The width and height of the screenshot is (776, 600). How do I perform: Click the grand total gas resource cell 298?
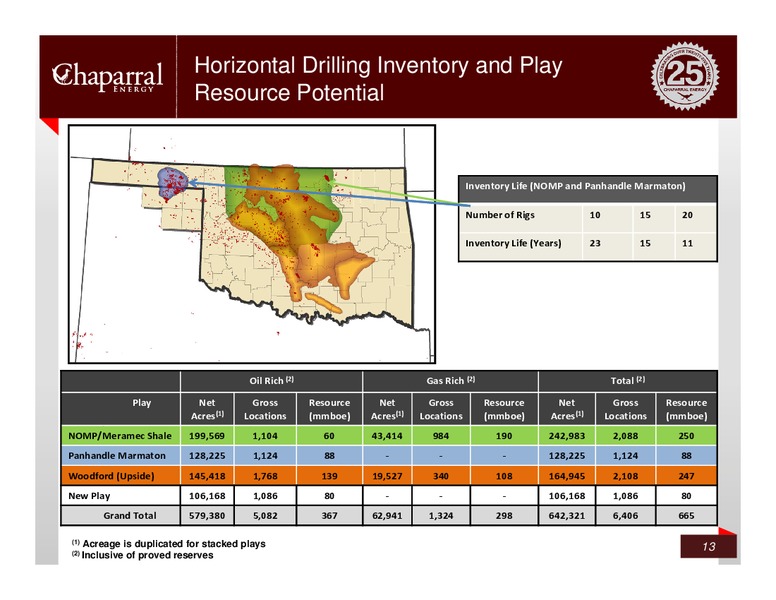[504, 515]
